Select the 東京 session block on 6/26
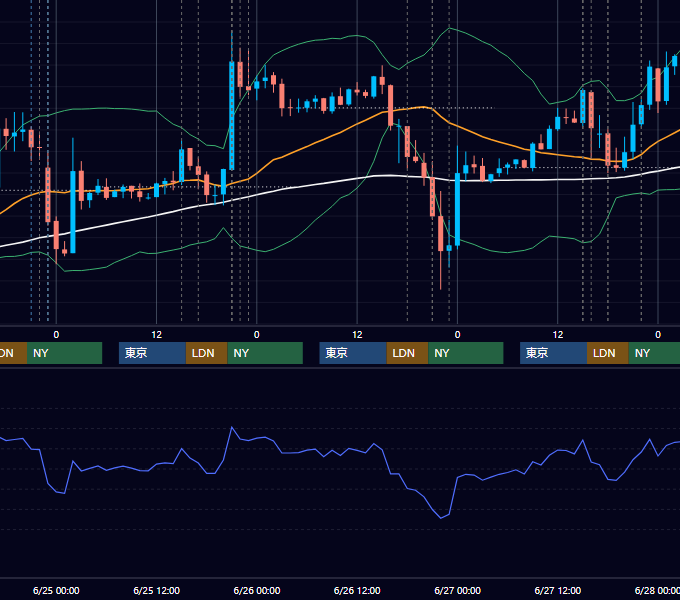 pyautogui.click(x=353, y=353)
